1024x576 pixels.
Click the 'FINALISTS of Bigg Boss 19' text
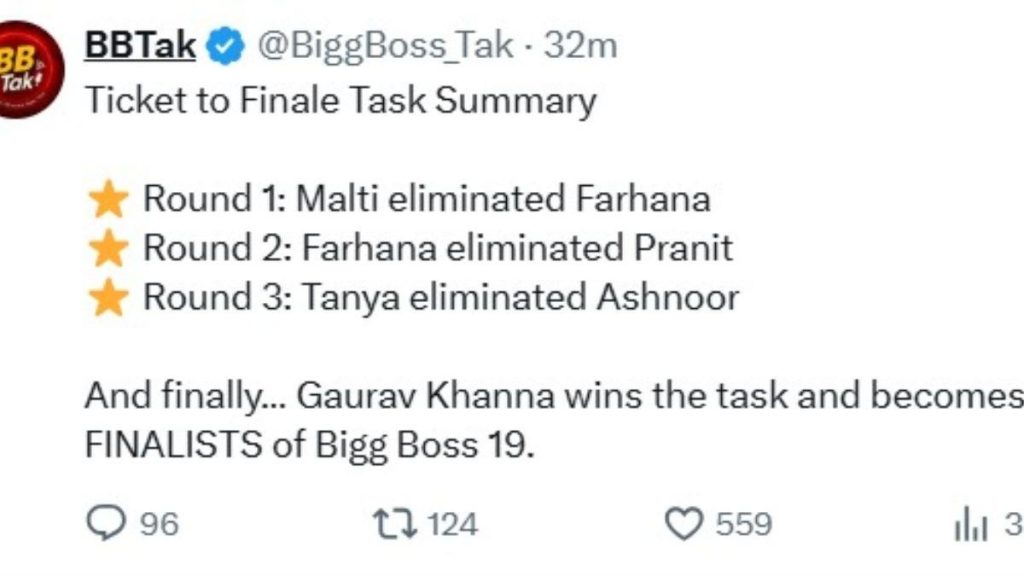pos(310,444)
